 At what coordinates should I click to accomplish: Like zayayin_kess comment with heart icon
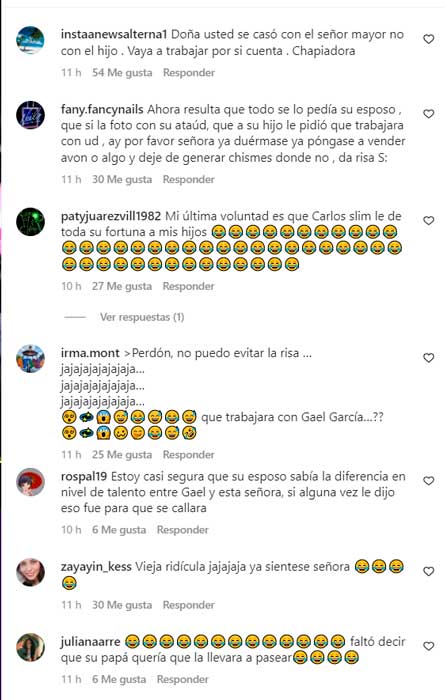428,571
